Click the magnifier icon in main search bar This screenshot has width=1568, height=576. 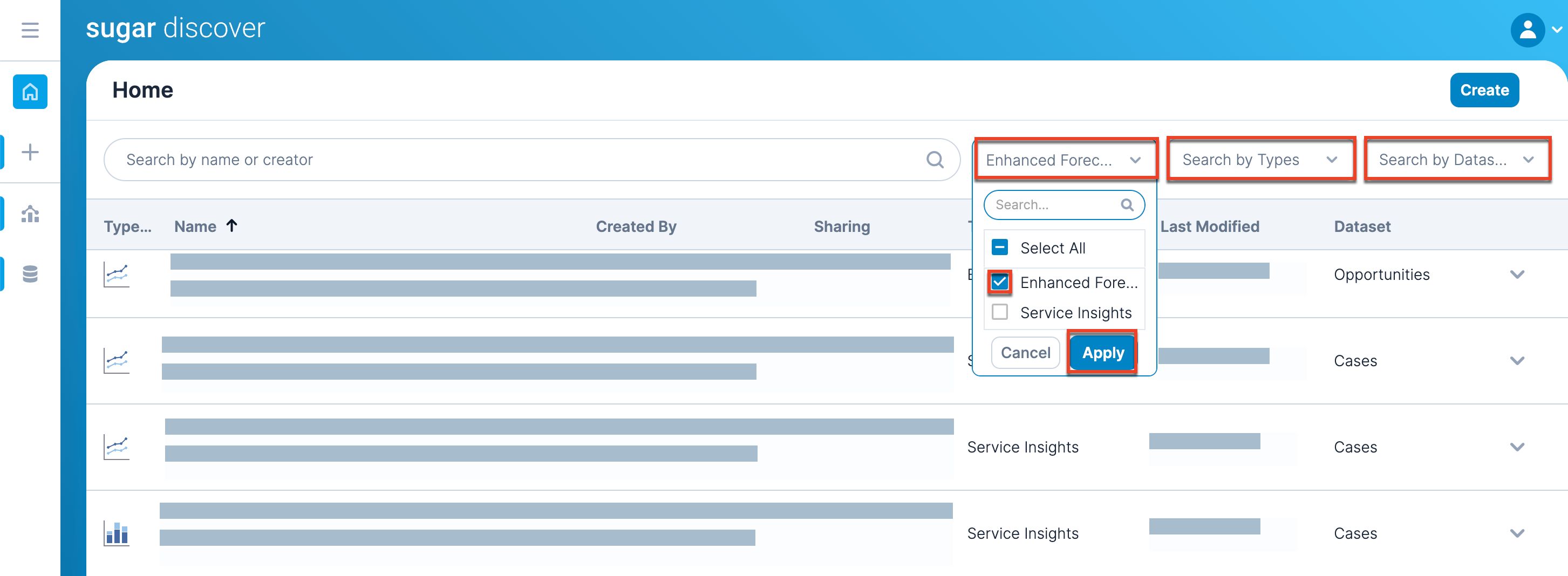[935, 160]
